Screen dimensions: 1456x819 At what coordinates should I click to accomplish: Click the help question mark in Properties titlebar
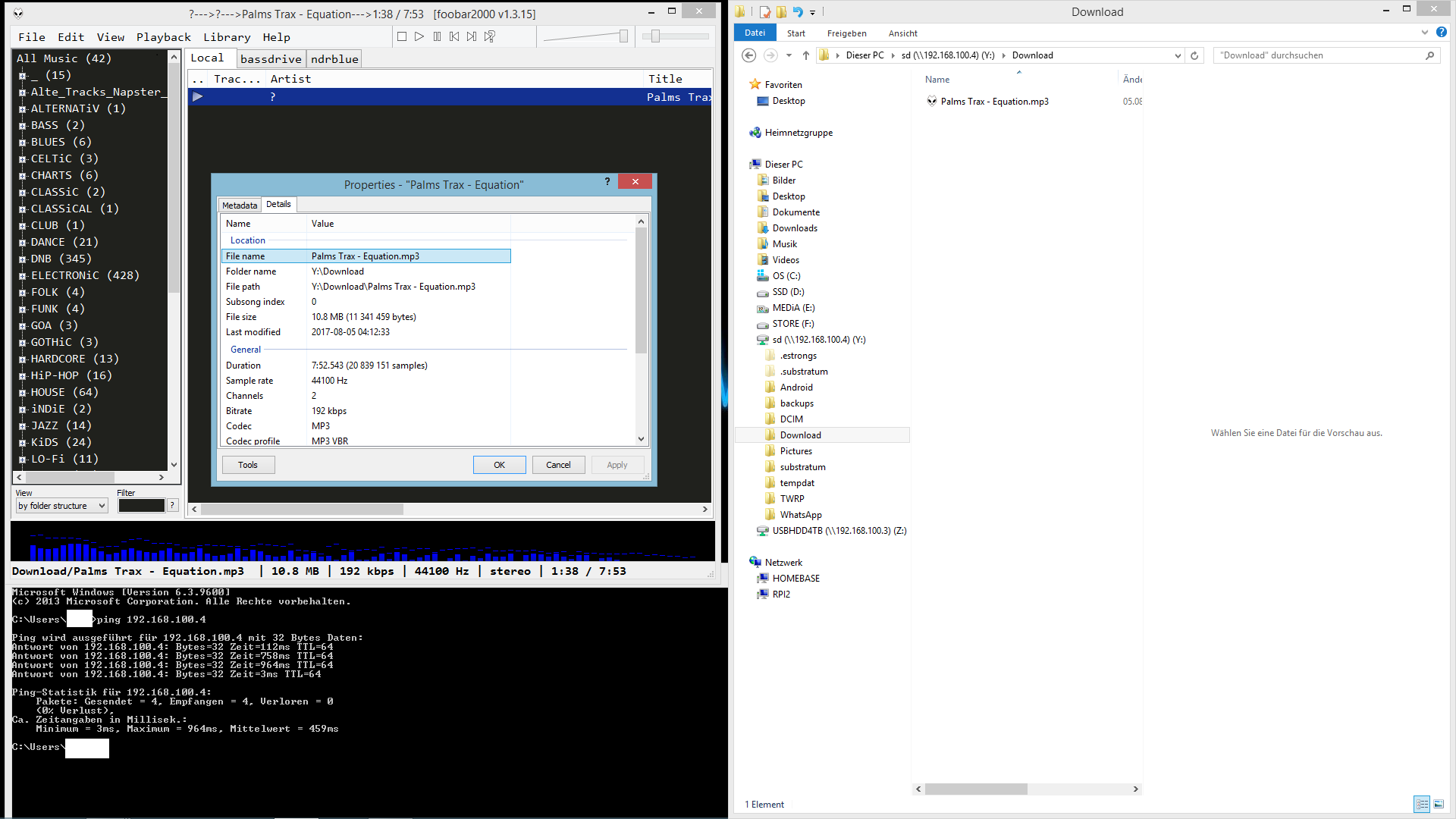coord(607,182)
